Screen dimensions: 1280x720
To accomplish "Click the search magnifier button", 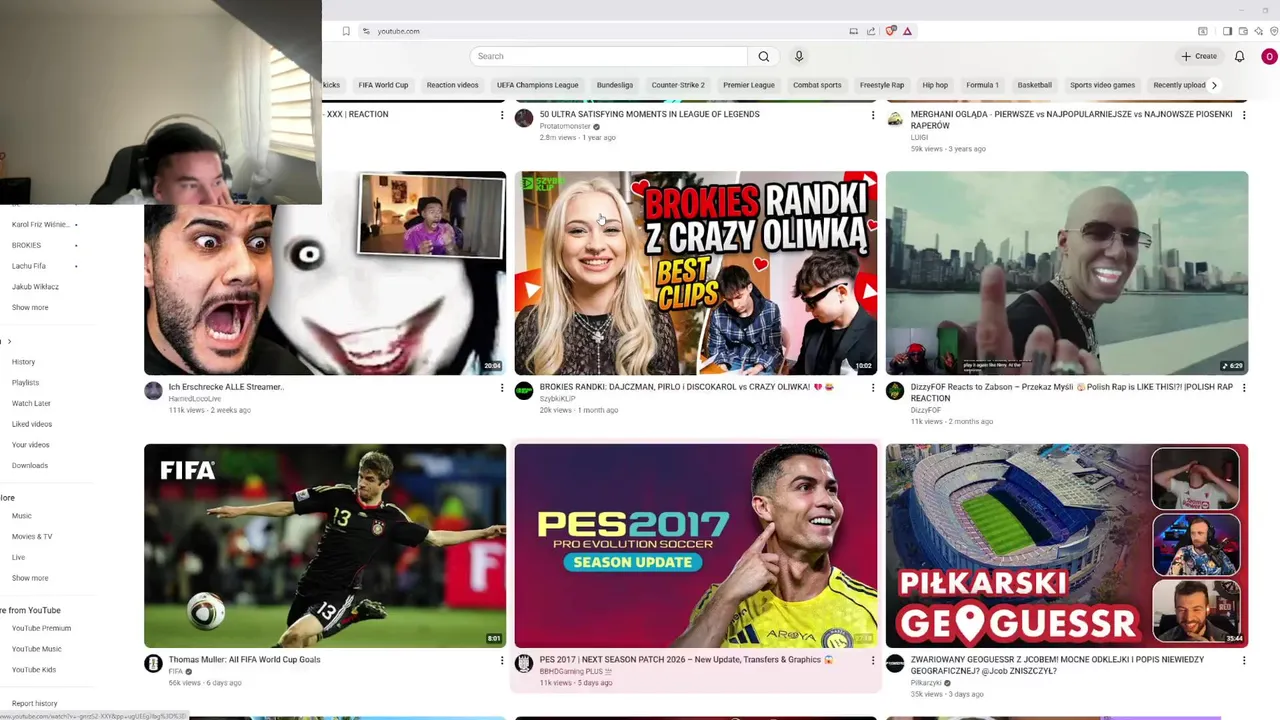I will pyautogui.click(x=764, y=56).
